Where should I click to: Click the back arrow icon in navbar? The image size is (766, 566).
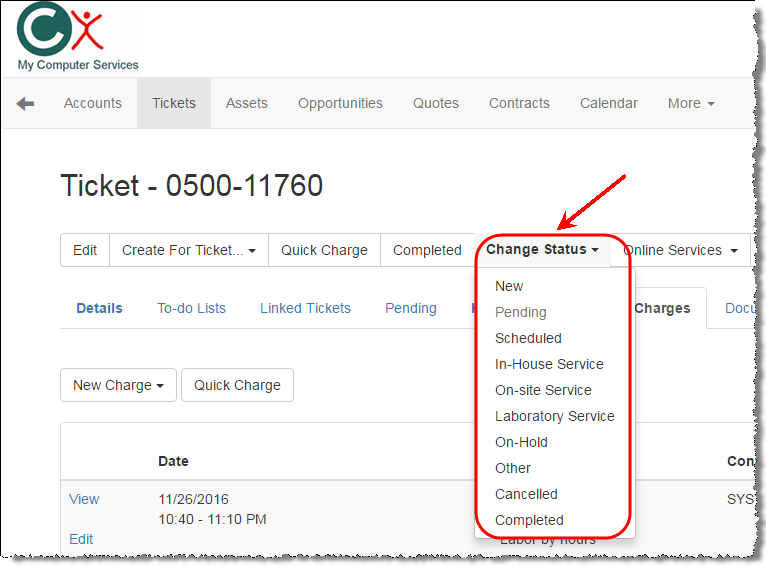pyautogui.click(x=25, y=103)
